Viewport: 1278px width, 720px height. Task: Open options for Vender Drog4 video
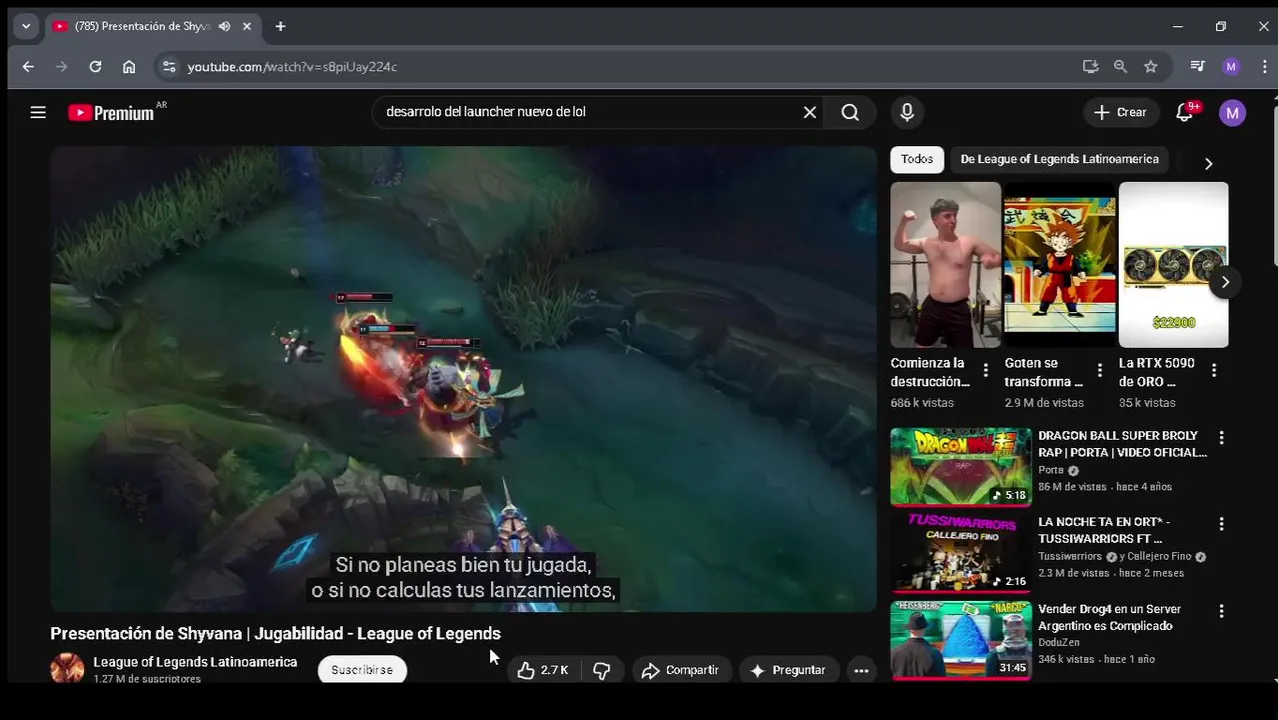pyautogui.click(x=1221, y=611)
